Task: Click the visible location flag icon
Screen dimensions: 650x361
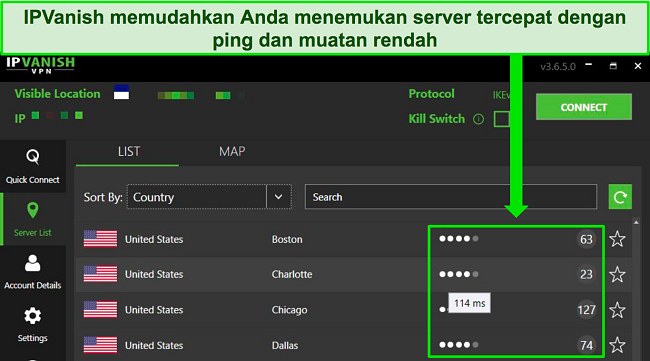Action: click(121, 92)
